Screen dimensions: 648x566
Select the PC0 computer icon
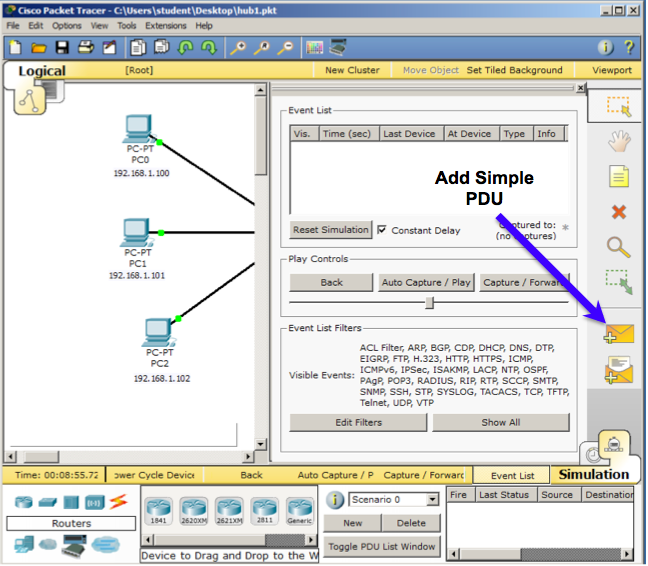[139, 128]
